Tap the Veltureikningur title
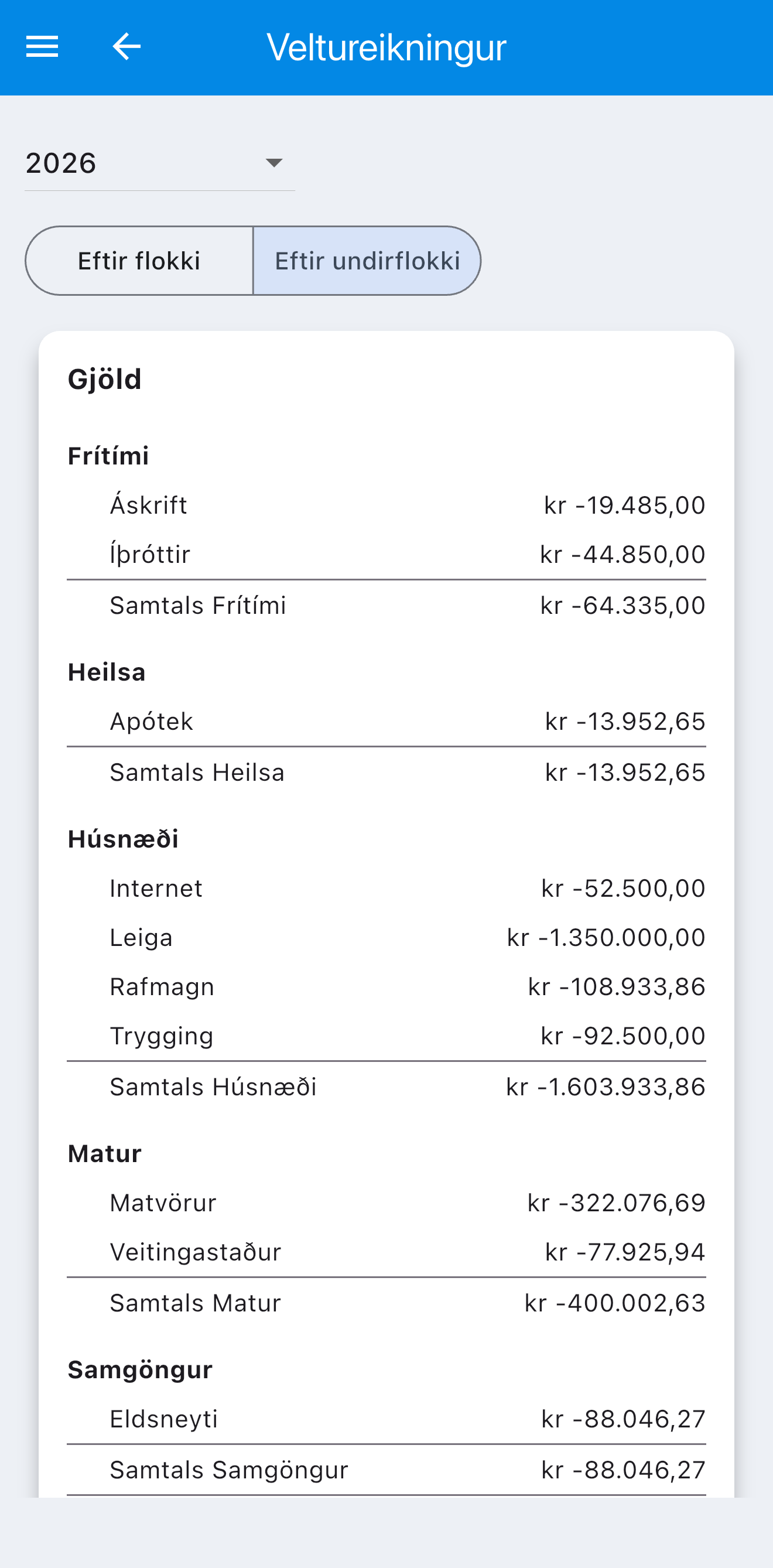This screenshot has height=1568, width=773. coord(386,47)
